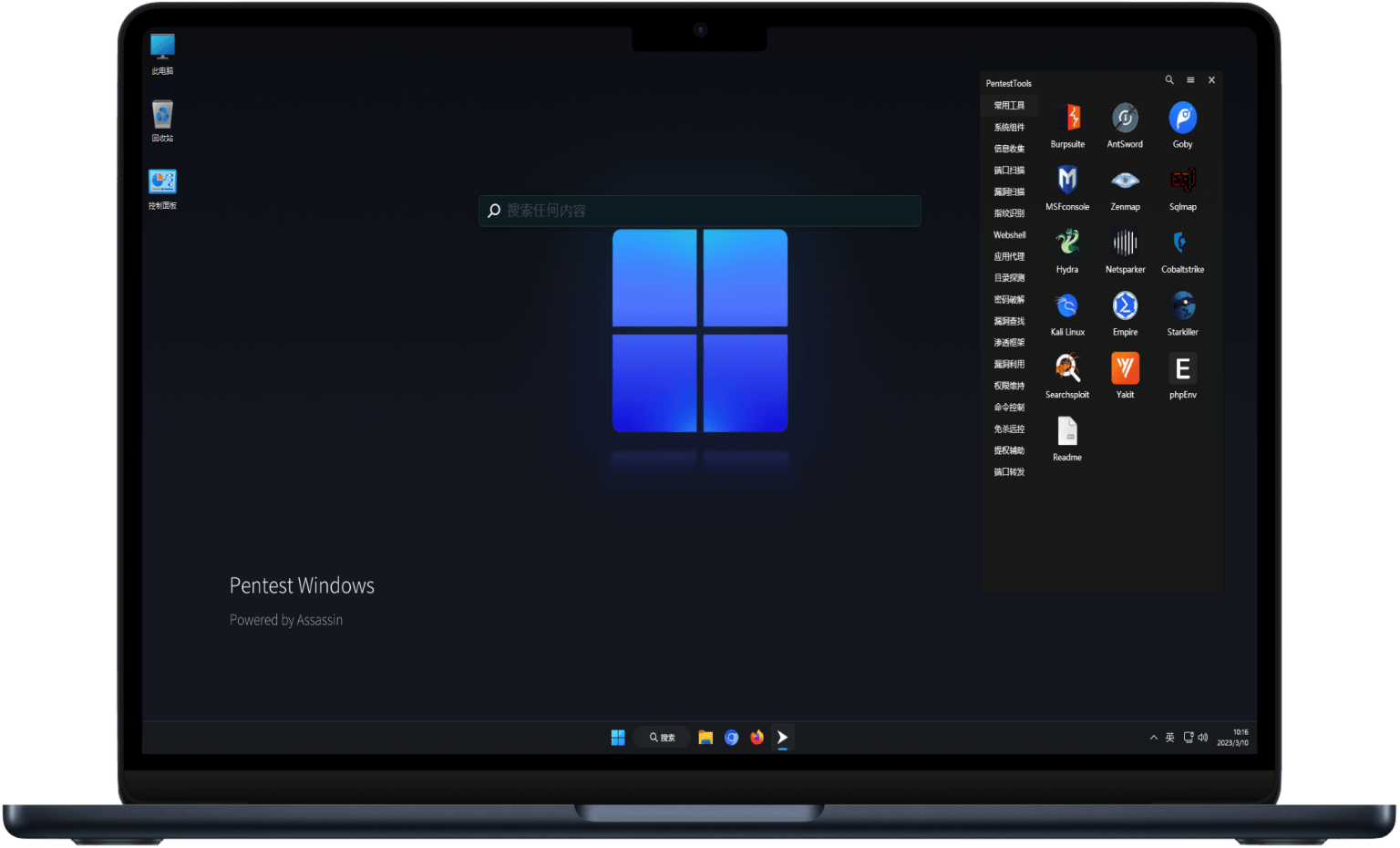Open Zenmap eye icon
Screen dimensions: 1400x848
coord(1125,181)
